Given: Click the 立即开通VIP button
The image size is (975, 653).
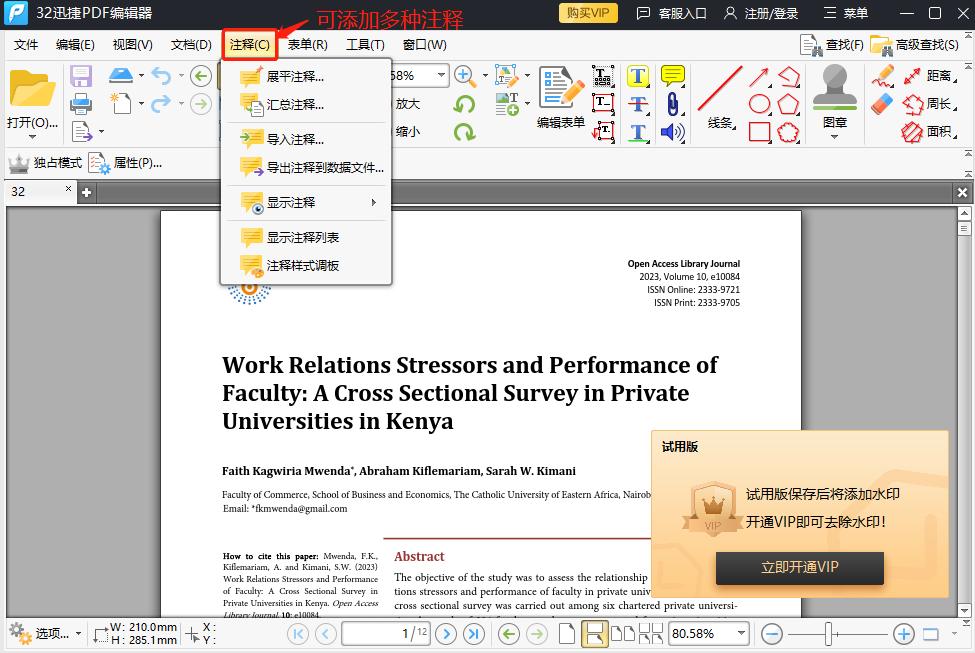Looking at the screenshot, I should click(x=799, y=567).
